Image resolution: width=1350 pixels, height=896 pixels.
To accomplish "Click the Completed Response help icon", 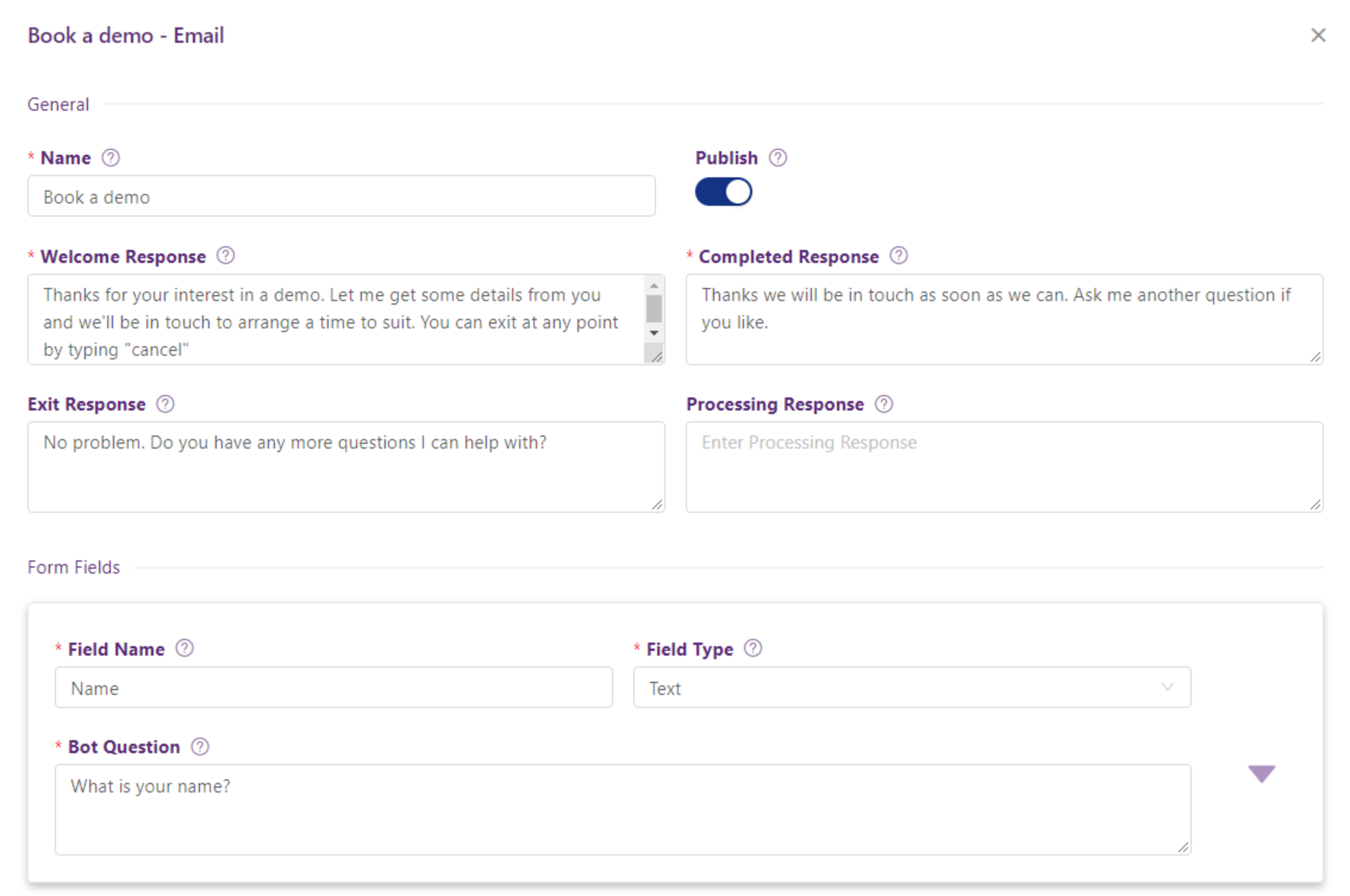I will (898, 256).
